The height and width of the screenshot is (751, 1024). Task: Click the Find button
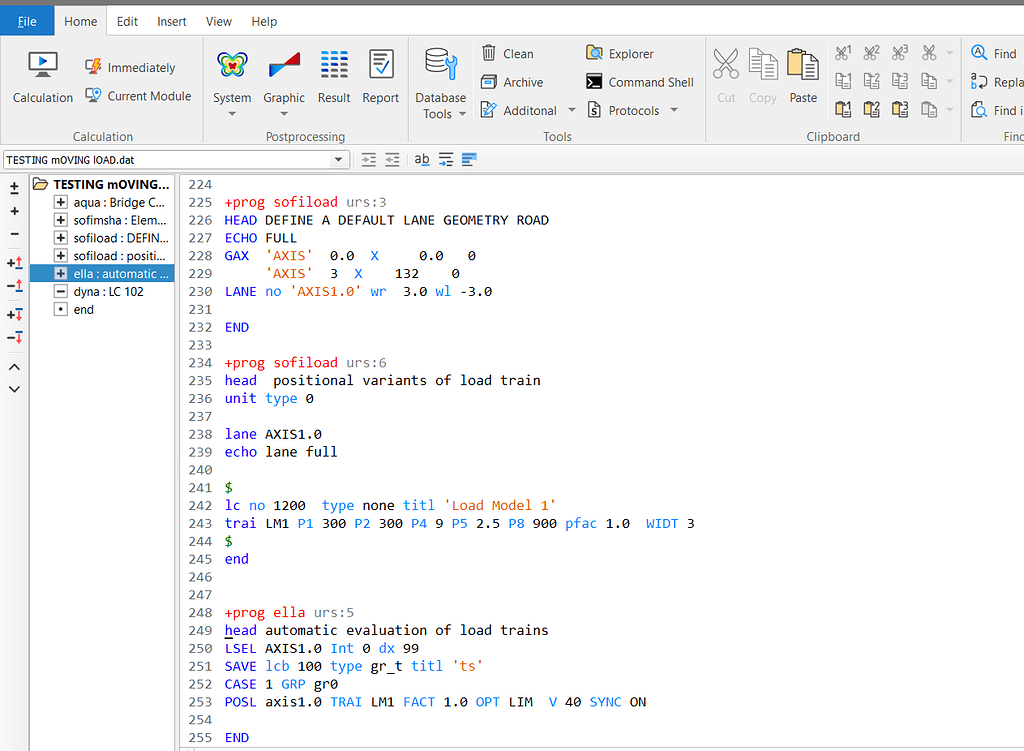pyautogui.click(x=994, y=54)
